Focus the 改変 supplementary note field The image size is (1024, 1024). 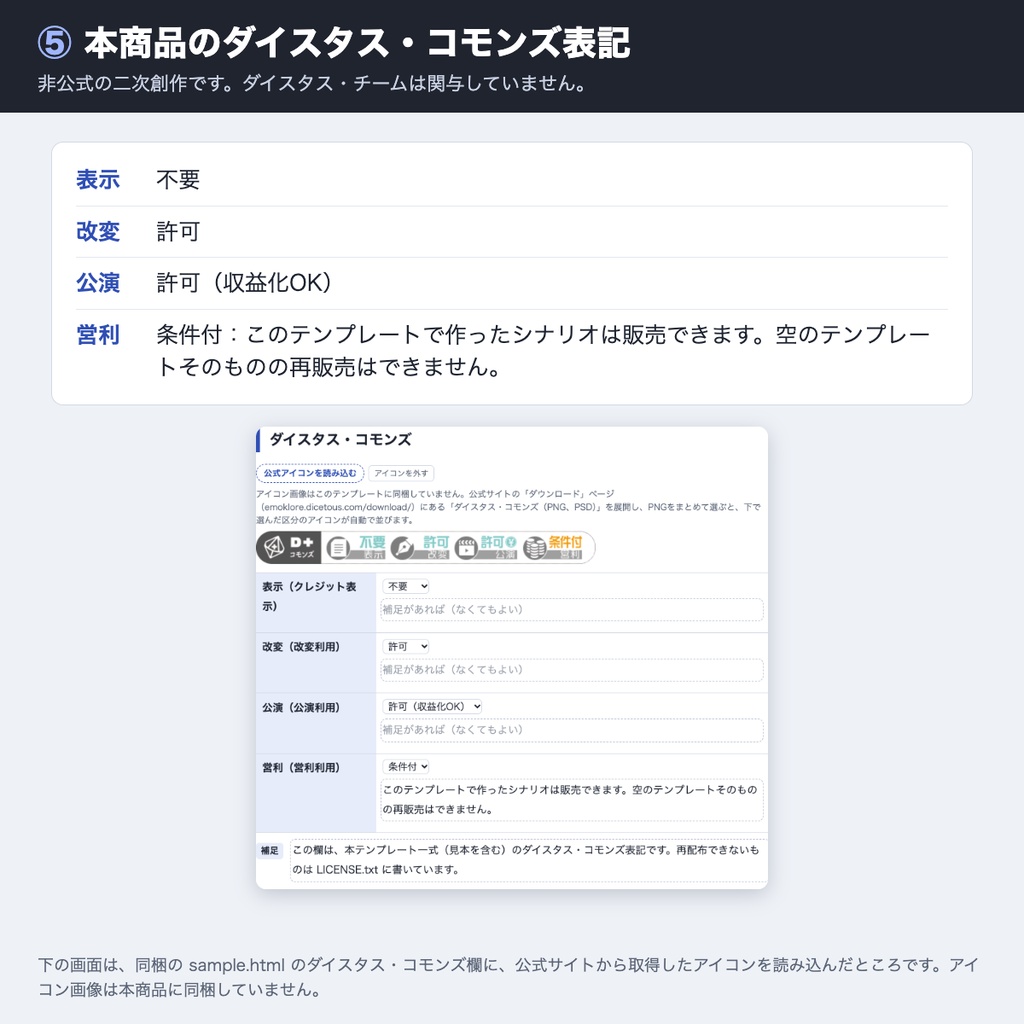tap(571, 669)
